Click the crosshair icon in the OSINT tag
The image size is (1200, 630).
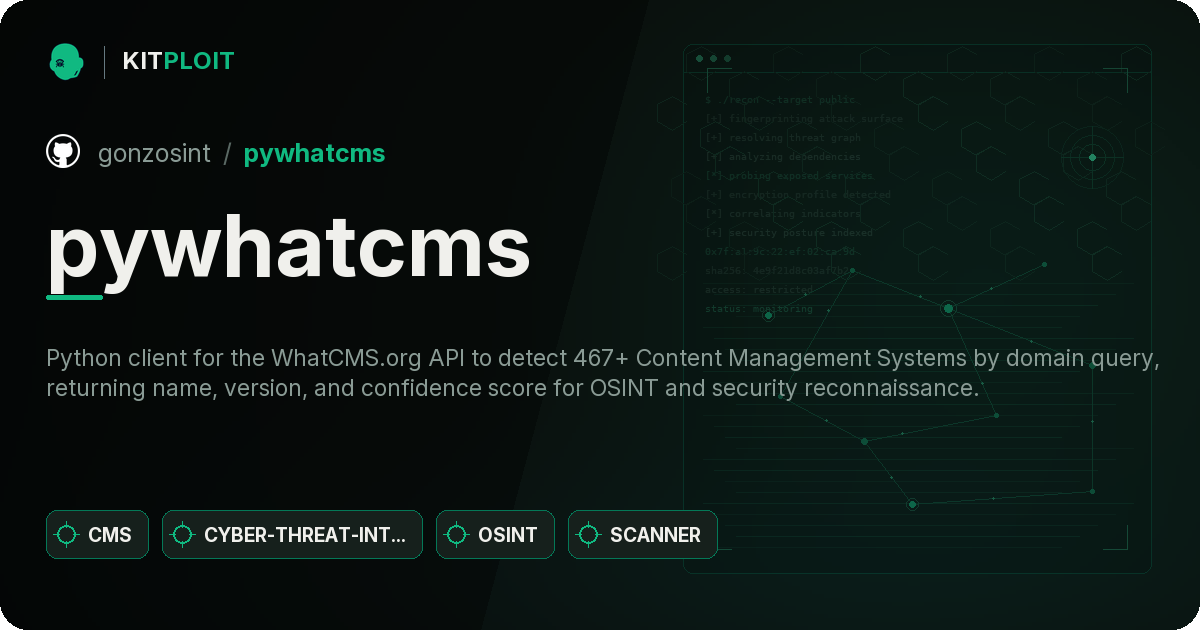coord(457,535)
